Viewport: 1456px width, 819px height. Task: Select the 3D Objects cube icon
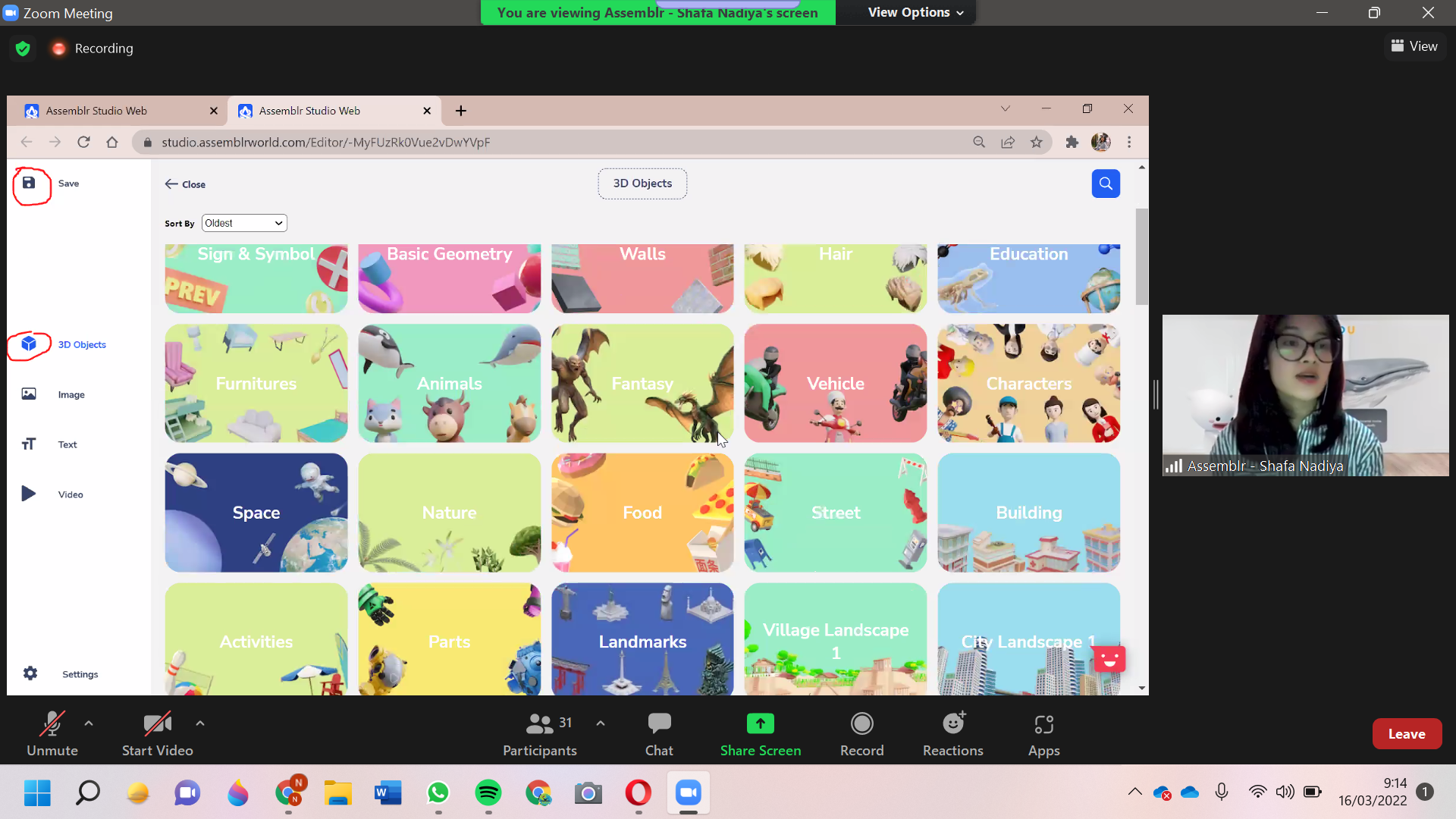point(29,344)
